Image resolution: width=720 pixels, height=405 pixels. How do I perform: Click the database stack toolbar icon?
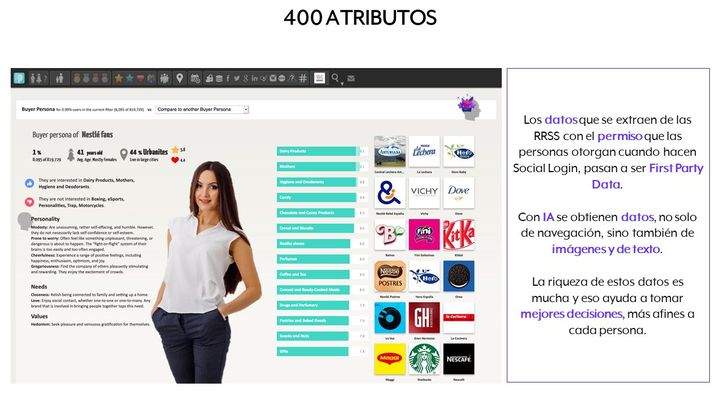[x=219, y=79]
